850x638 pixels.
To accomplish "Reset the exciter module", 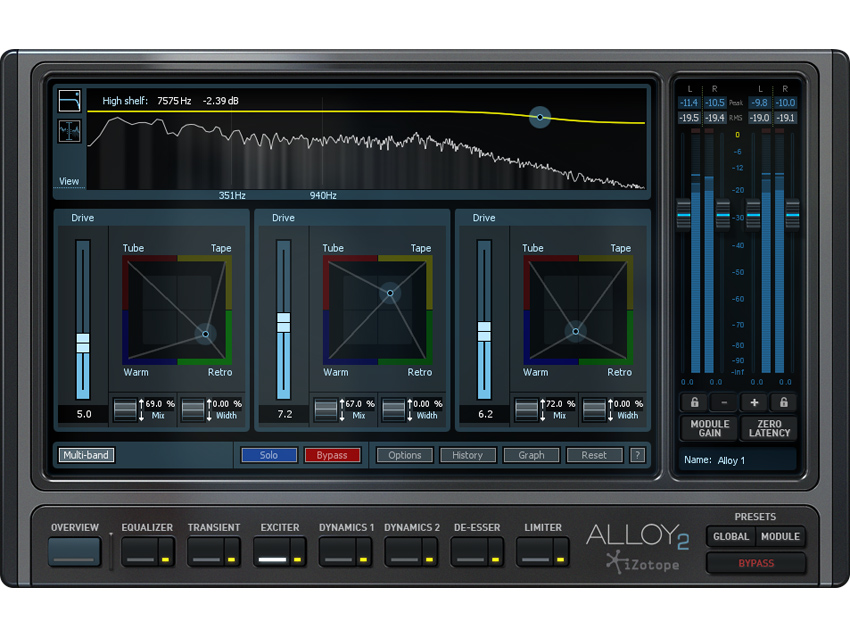I will [x=594, y=455].
